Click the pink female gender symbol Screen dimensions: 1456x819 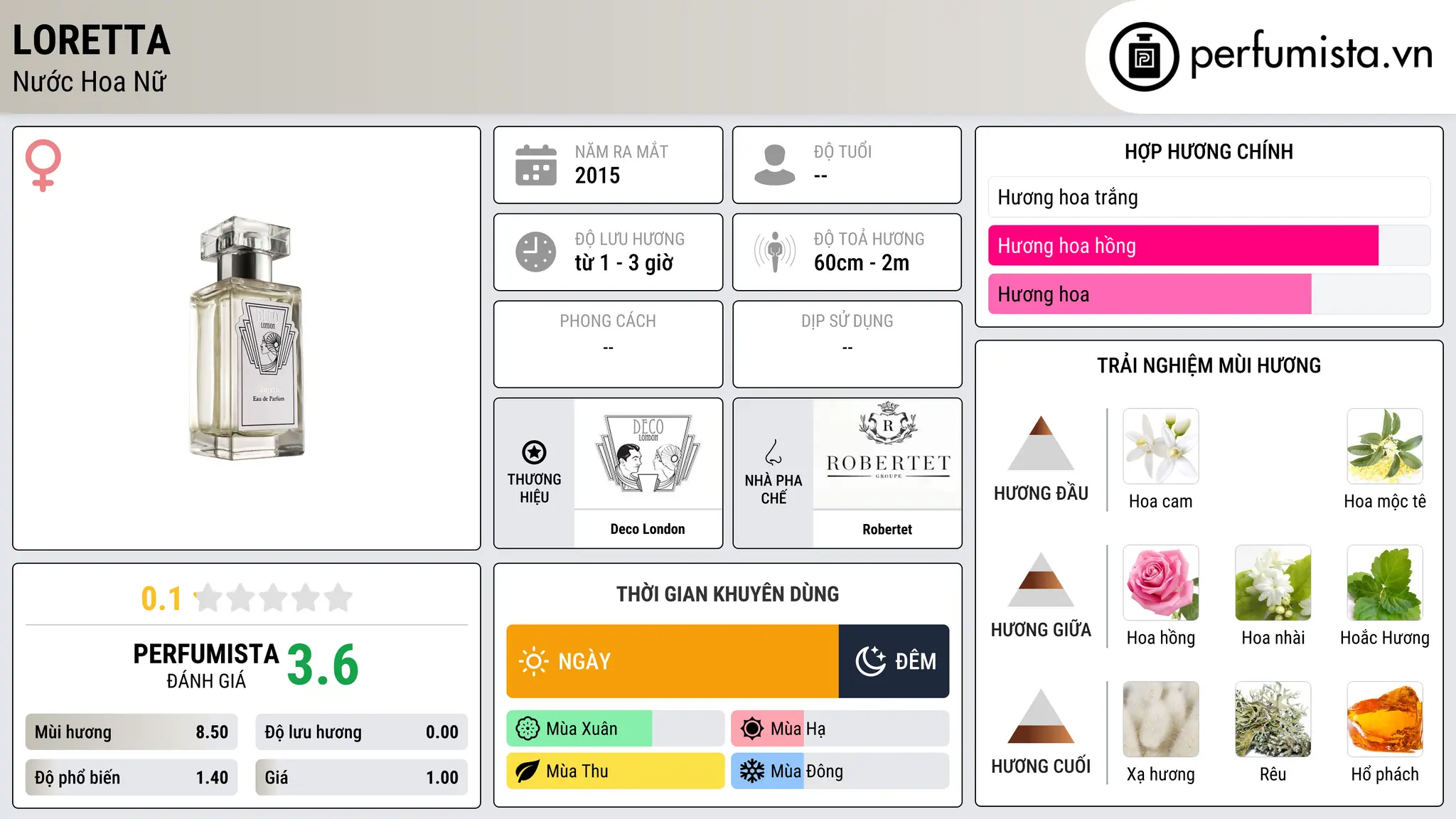point(43,165)
